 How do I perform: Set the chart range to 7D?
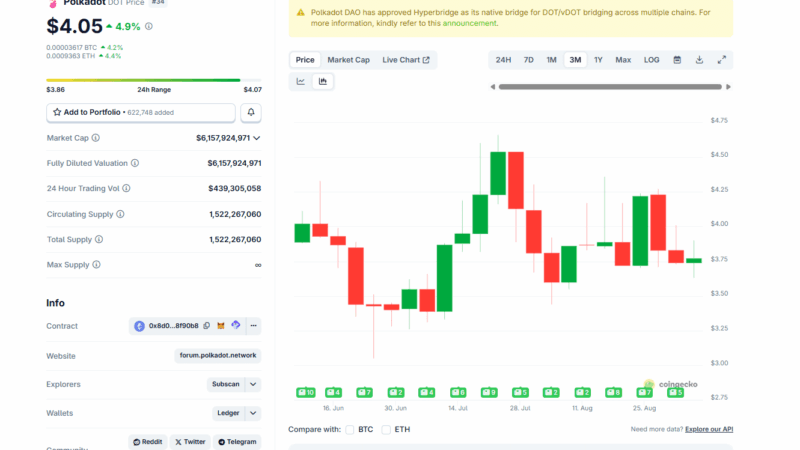[529, 60]
